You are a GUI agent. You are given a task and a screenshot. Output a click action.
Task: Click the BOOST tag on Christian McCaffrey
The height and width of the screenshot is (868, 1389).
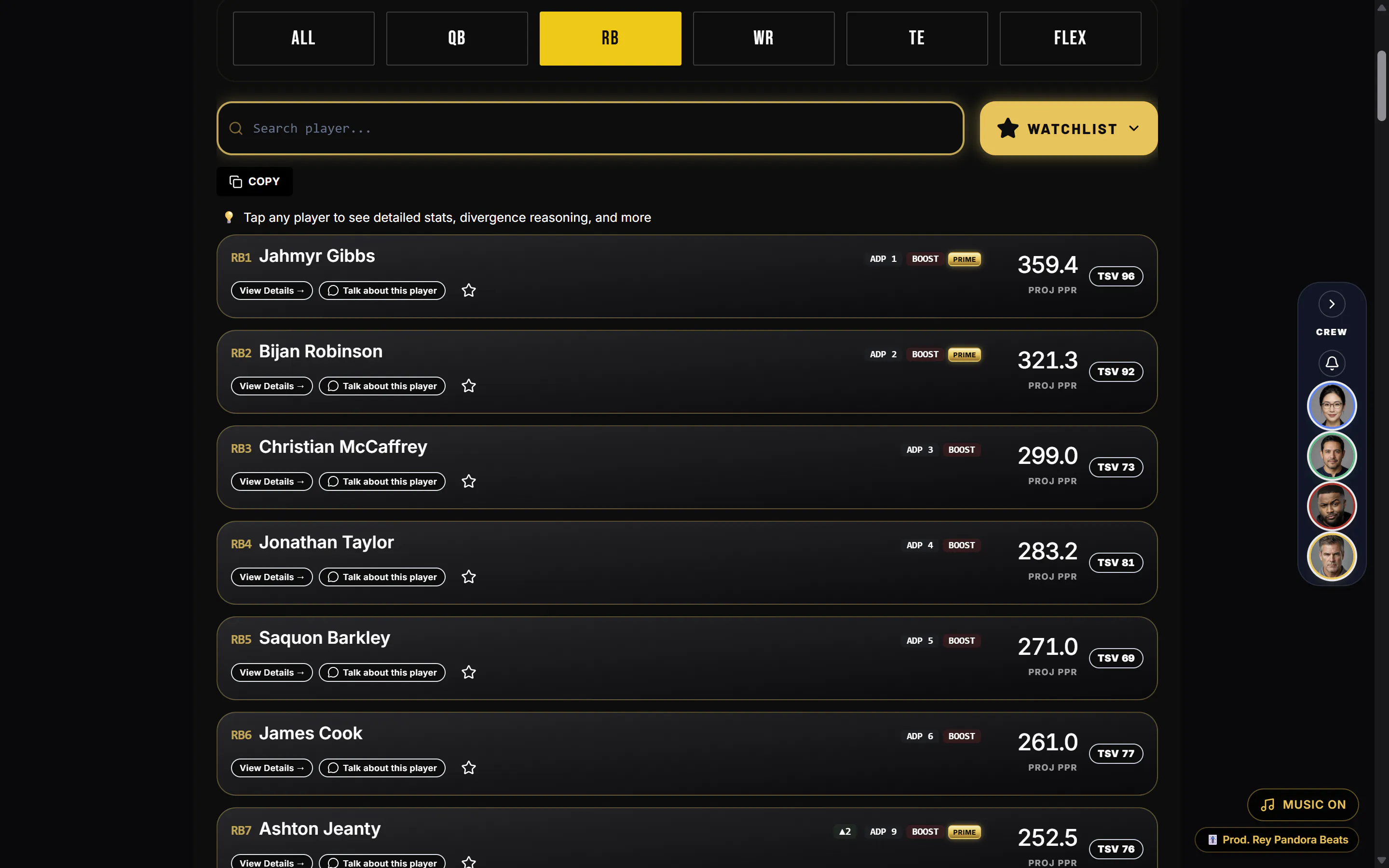pyautogui.click(x=961, y=449)
